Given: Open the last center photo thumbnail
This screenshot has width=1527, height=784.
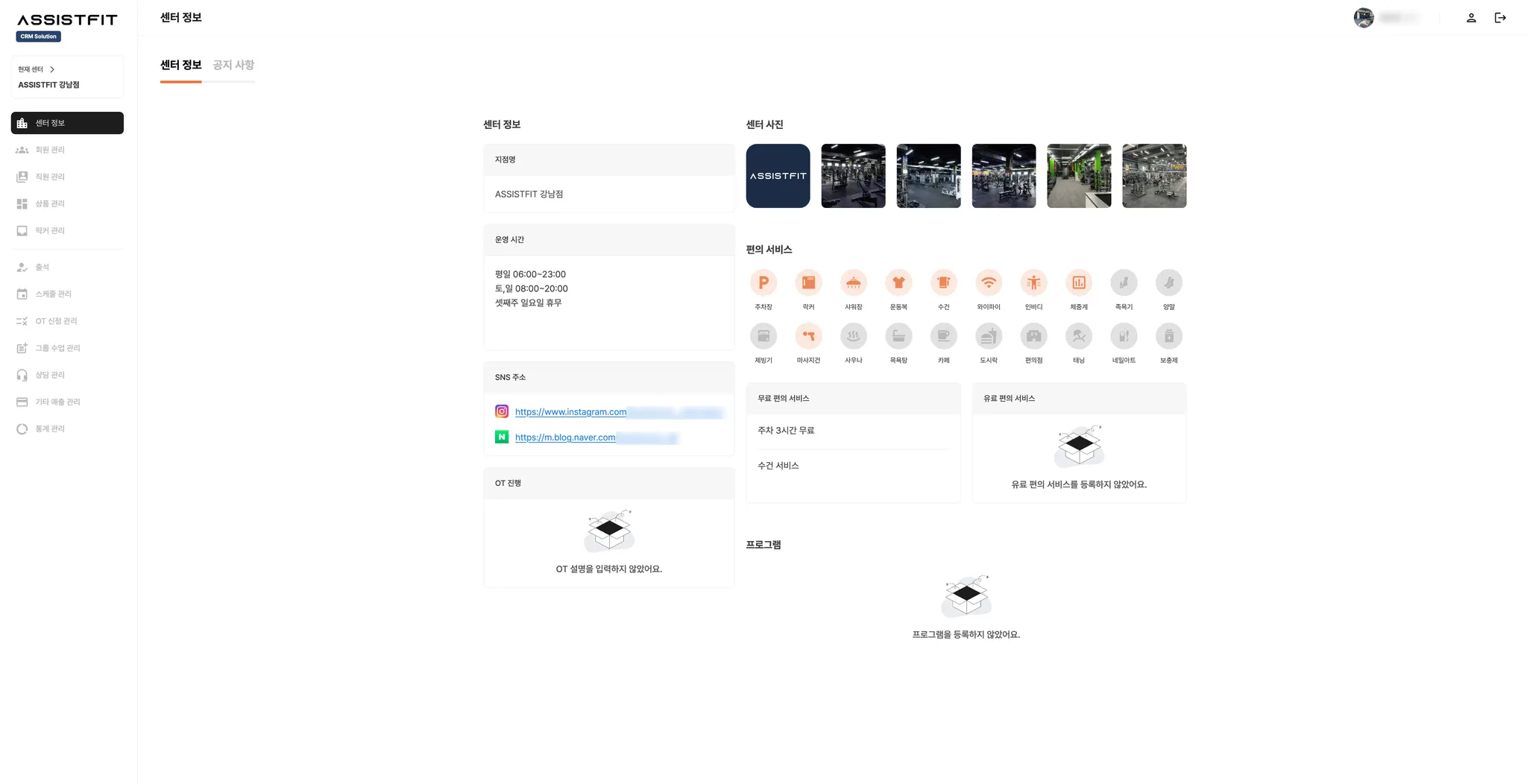Looking at the screenshot, I should (1154, 176).
